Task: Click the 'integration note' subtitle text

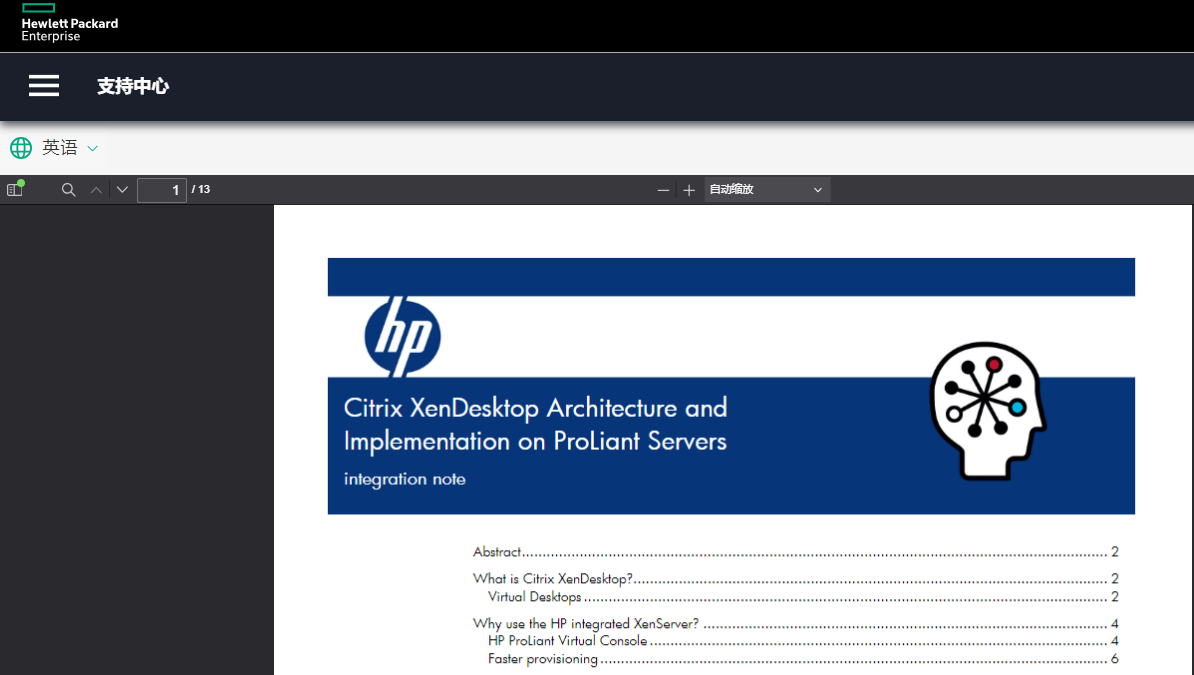Action: coord(404,479)
